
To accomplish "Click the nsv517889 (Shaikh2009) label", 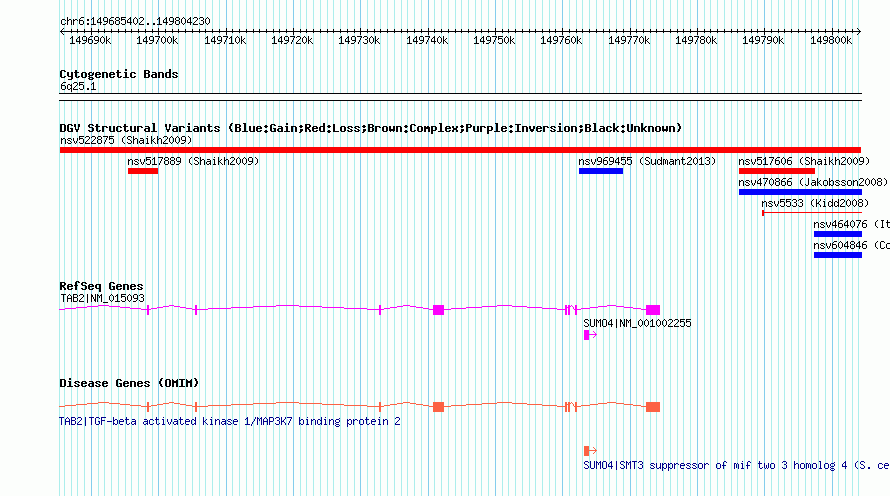I will pos(193,161).
